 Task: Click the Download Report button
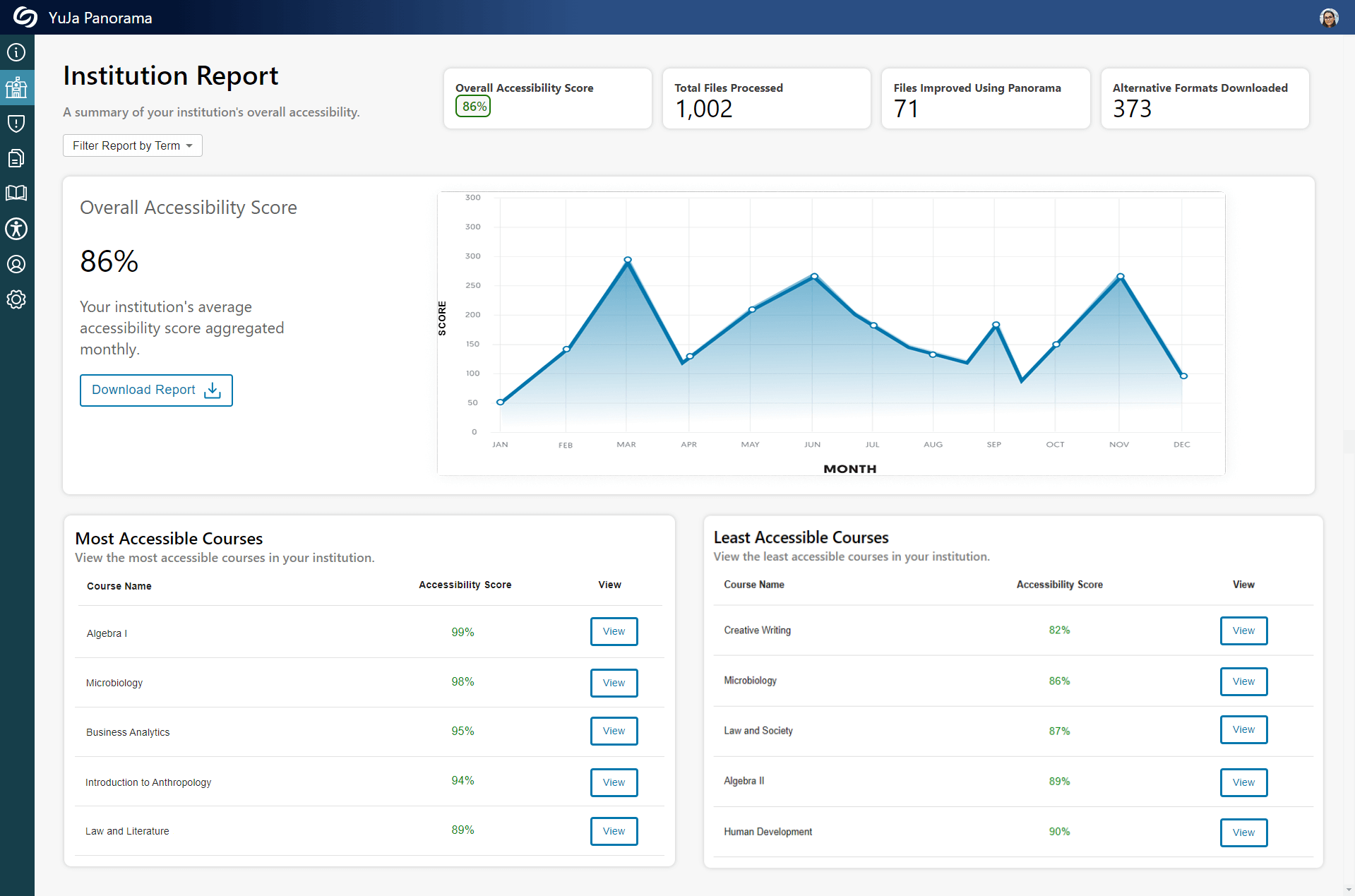(156, 390)
